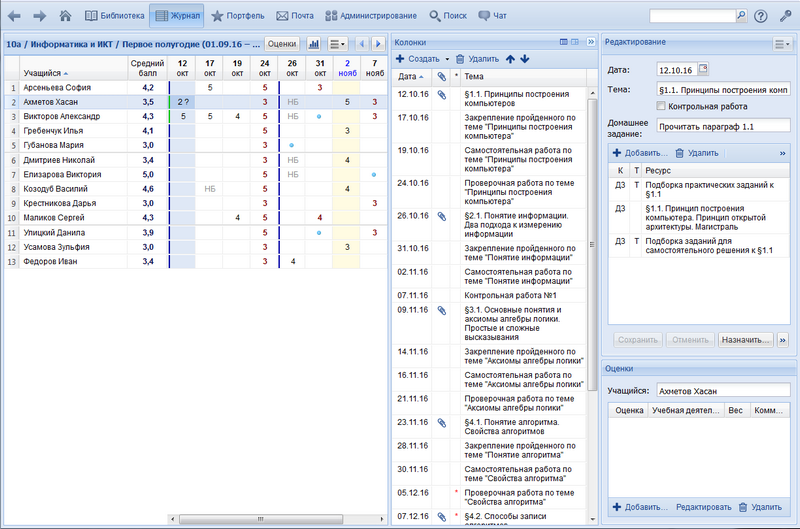The width and height of the screenshot is (800, 529).
Task: Click the statistics chart icon in journal header
Action: pos(313,44)
